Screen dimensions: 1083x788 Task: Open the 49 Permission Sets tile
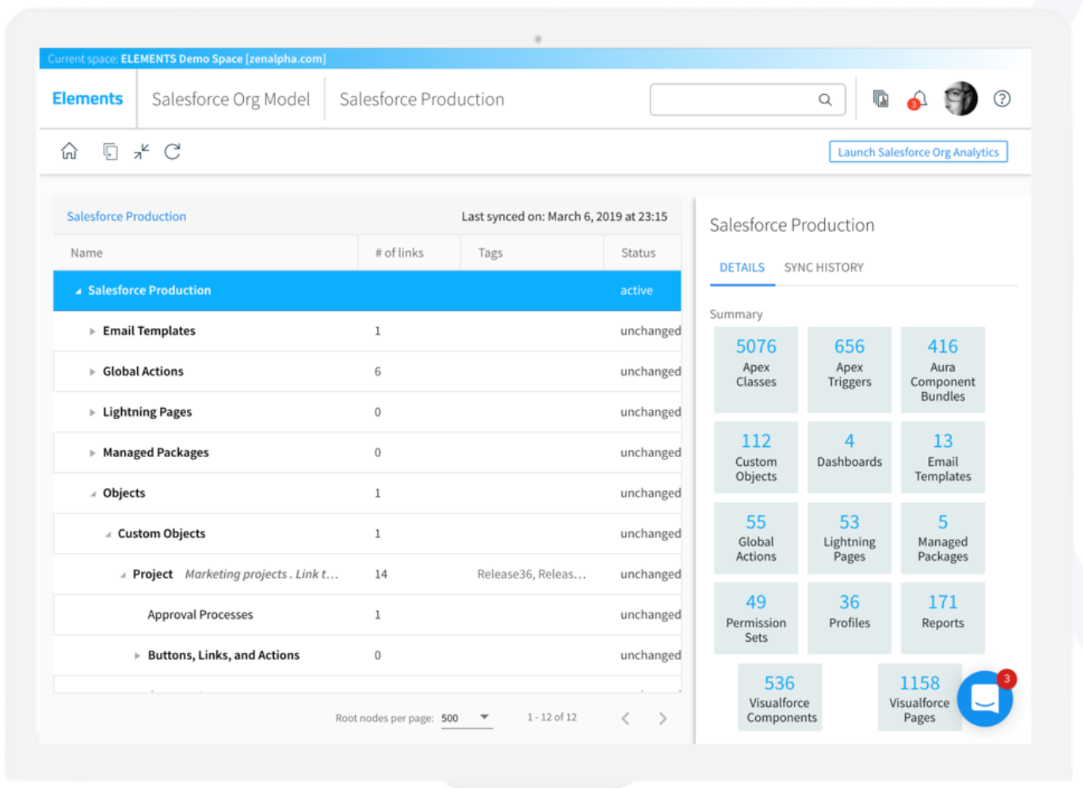tap(756, 617)
